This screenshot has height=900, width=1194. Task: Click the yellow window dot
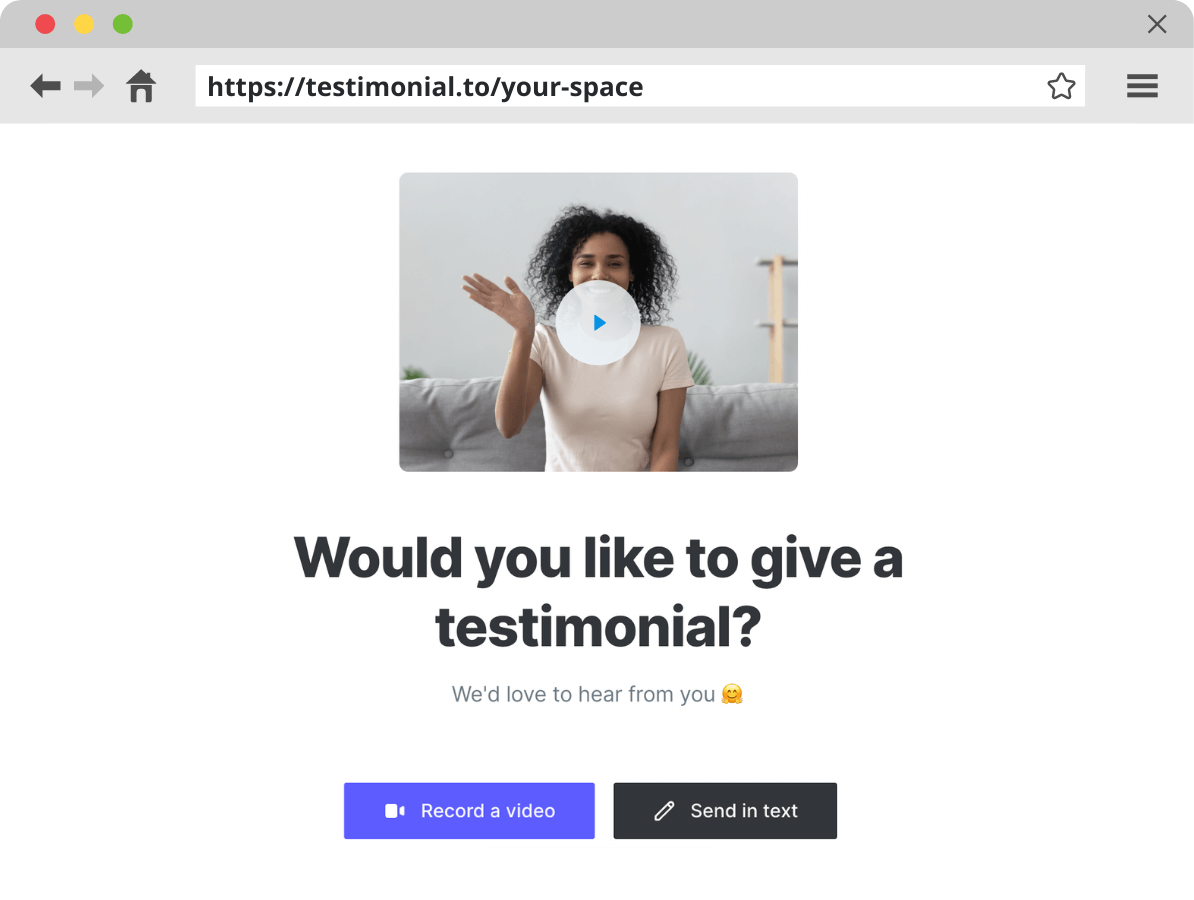[x=84, y=24]
